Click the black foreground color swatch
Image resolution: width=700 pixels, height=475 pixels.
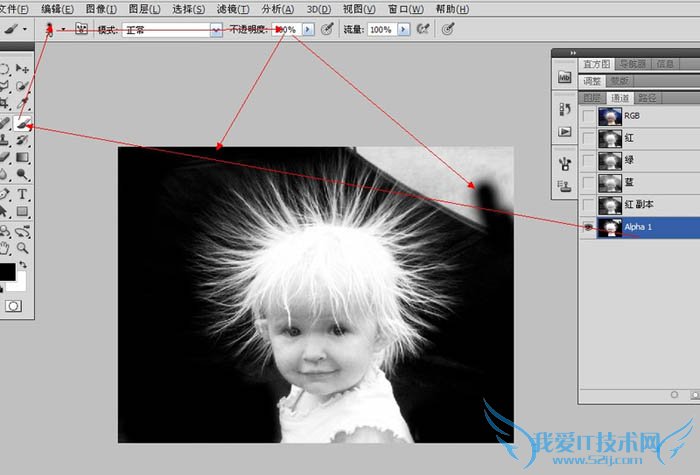point(7,271)
